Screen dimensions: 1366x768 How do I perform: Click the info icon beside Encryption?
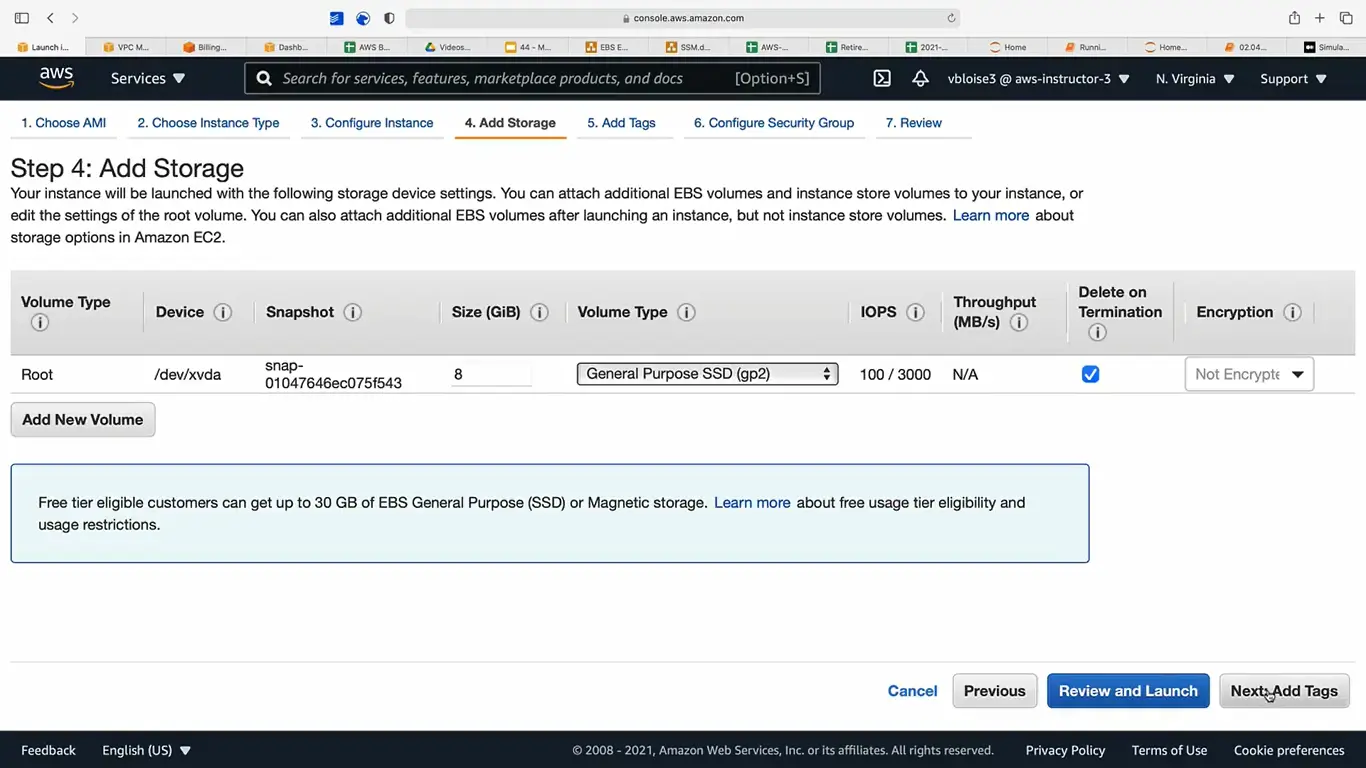pos(1292,312)
